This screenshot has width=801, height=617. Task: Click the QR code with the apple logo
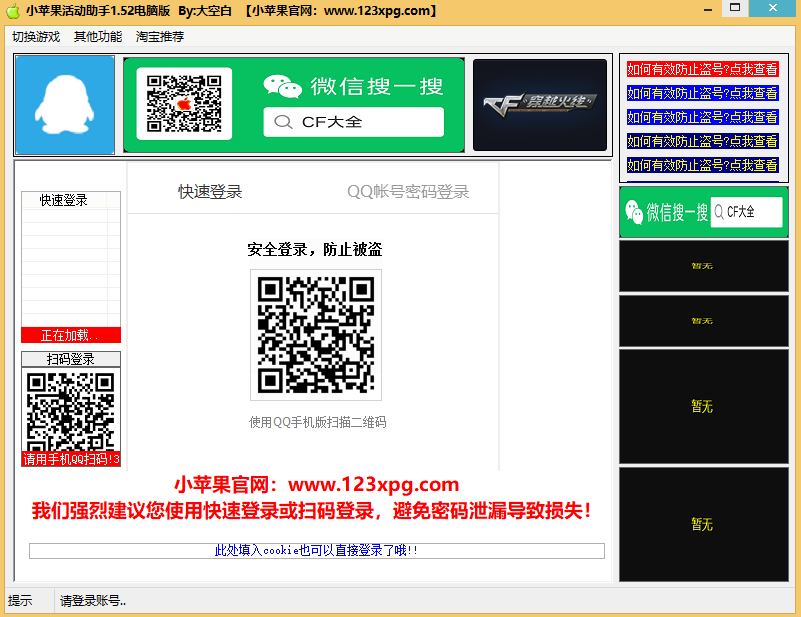coord(184,104)
